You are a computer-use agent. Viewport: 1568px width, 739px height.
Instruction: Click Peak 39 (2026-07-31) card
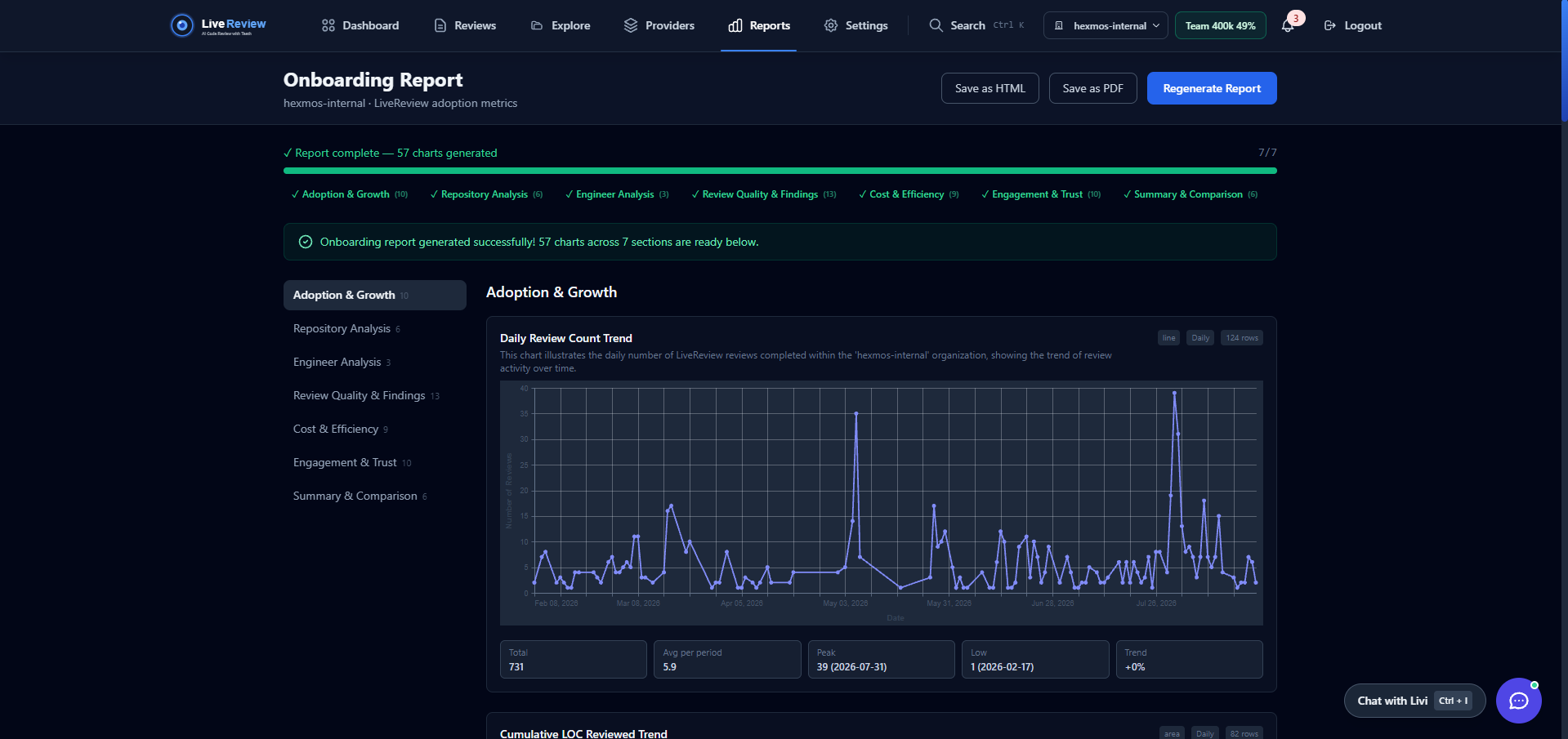tap(882, 660)
